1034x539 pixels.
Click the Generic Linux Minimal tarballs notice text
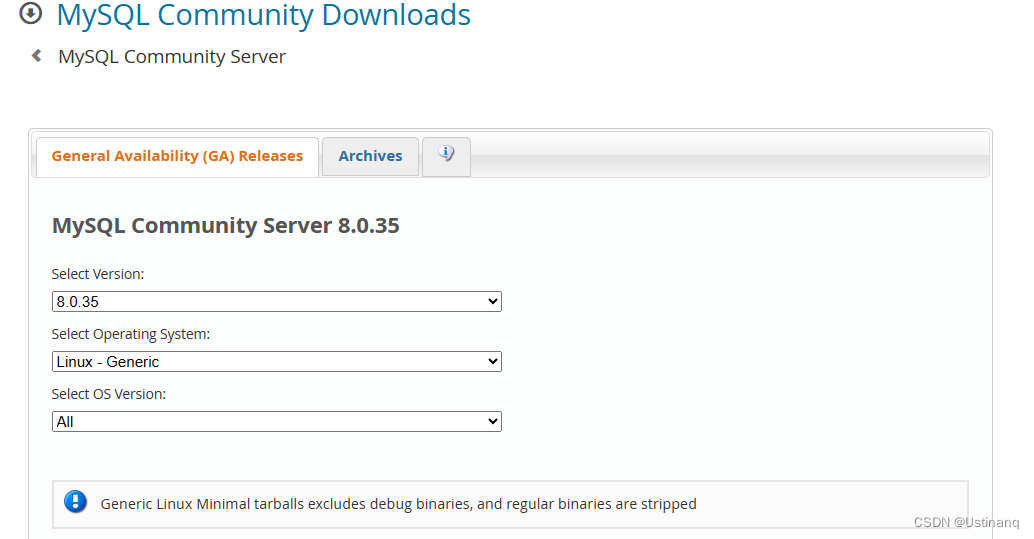[x=398, y=504]
